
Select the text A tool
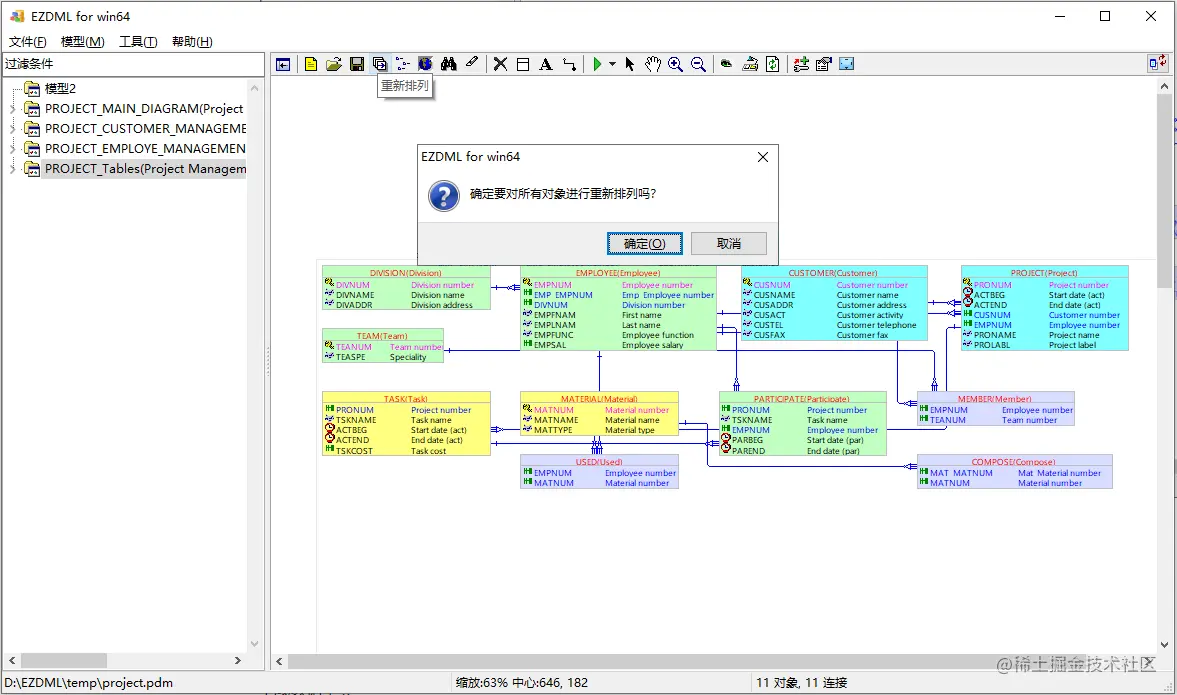click(546, 65)
